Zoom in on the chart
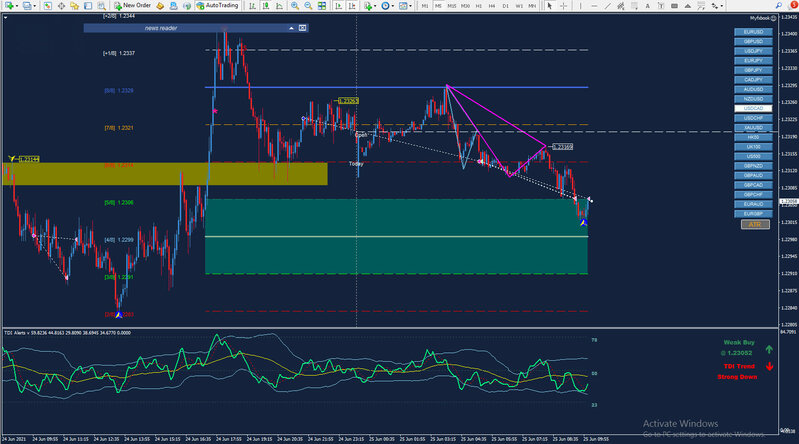This screenshot has width=799, height=444. [x=295, y=6]
